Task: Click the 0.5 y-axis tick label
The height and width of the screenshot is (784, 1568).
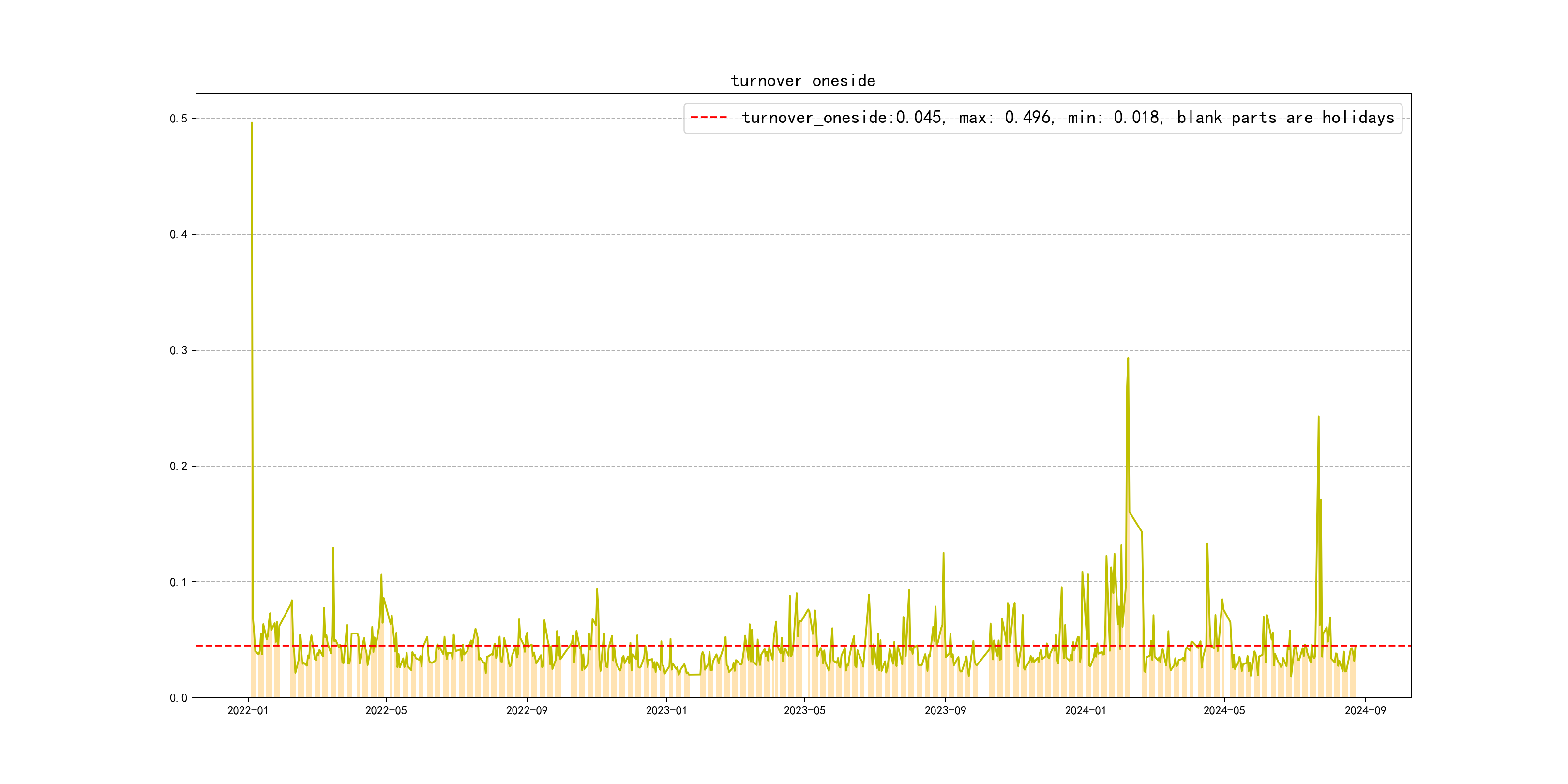Action: (179, 119)
